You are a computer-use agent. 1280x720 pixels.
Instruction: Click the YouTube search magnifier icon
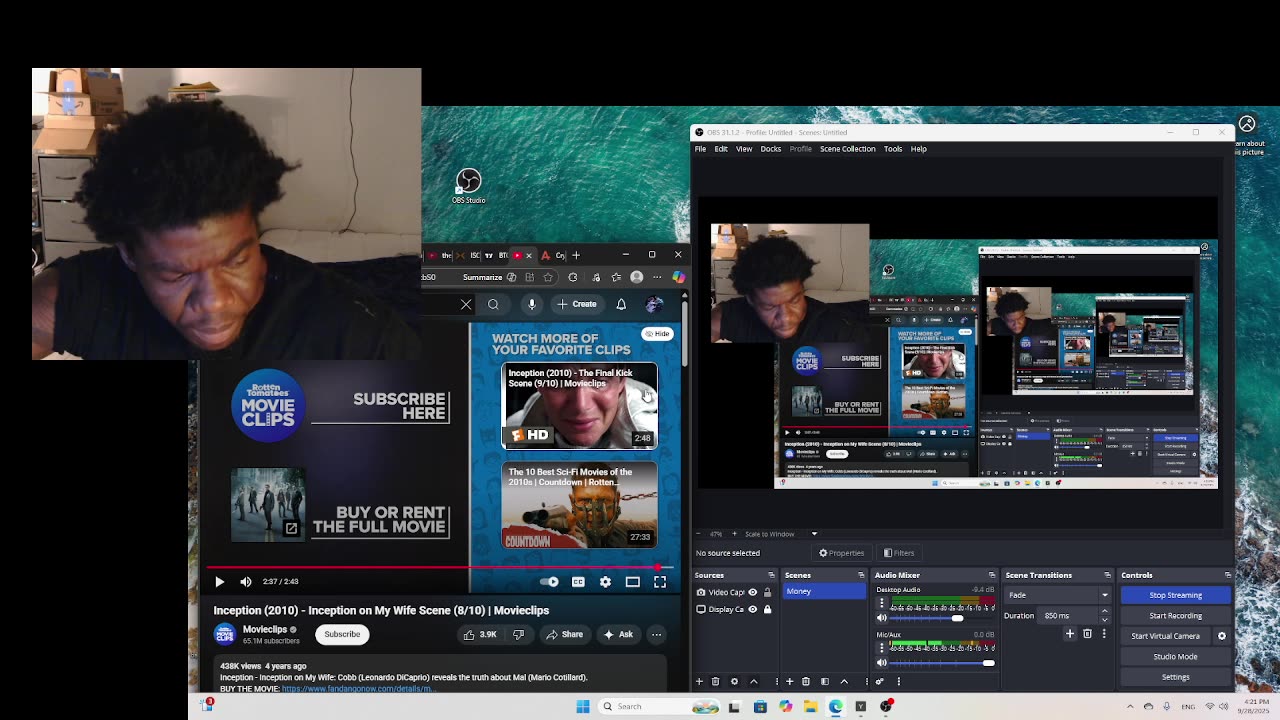pyautogui.click(x=493, y=304)
